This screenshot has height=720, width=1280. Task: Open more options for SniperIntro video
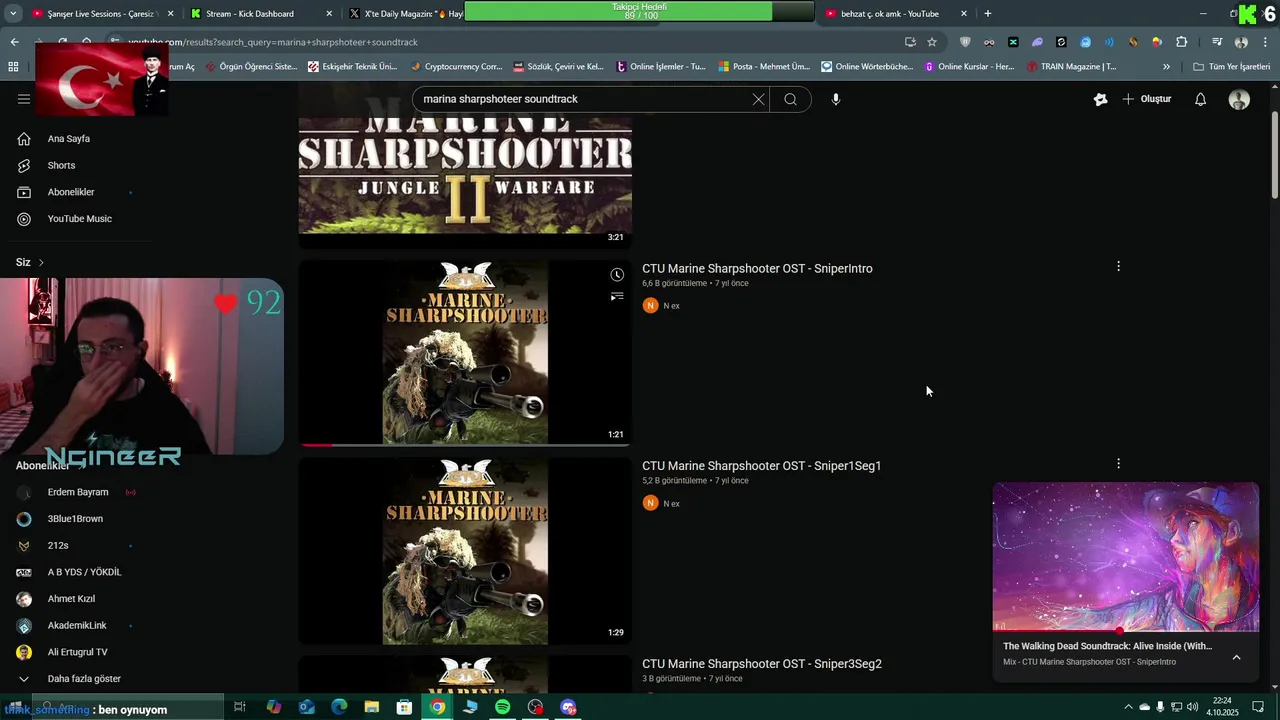[1118, 266]
